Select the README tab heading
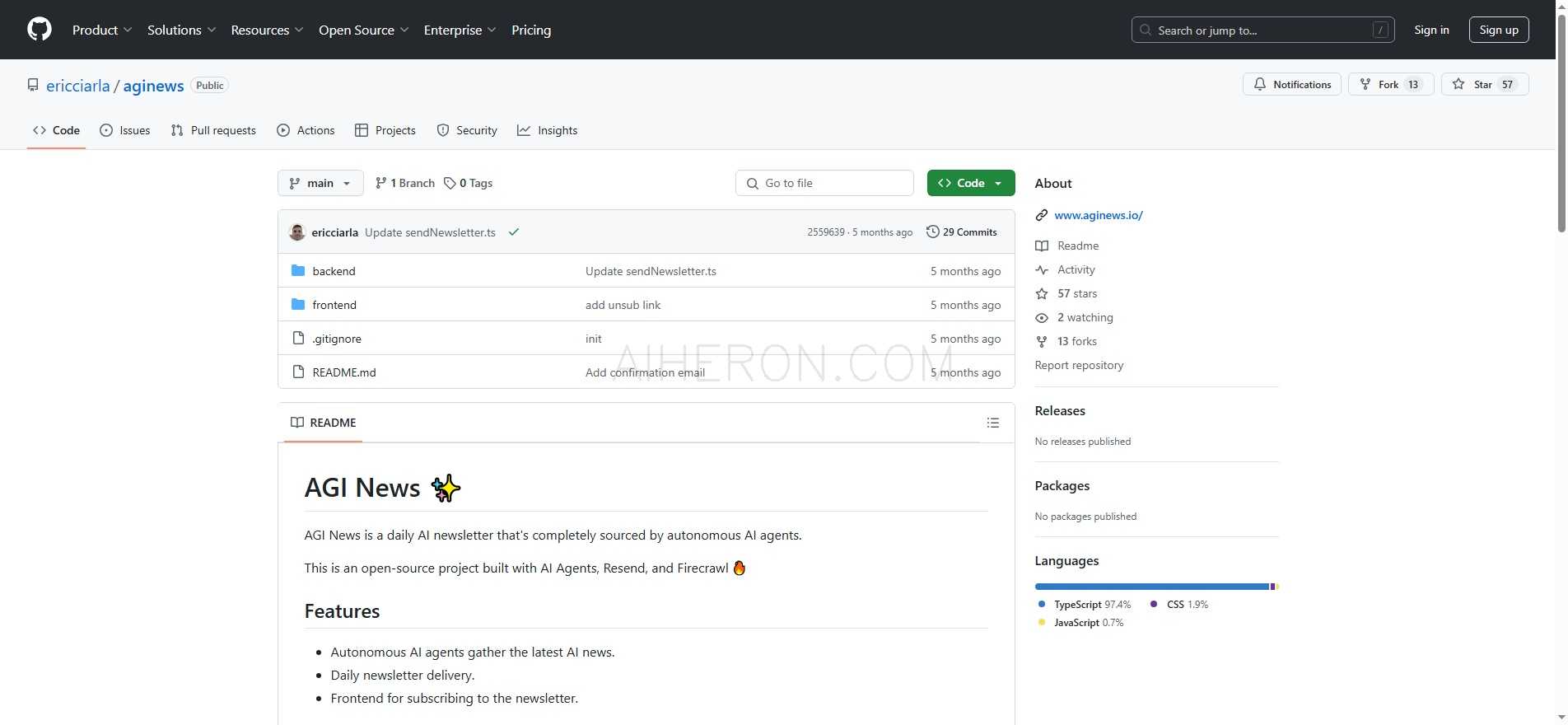Image resolution: width=1568 pixels, height=725 pixels. 324,423
